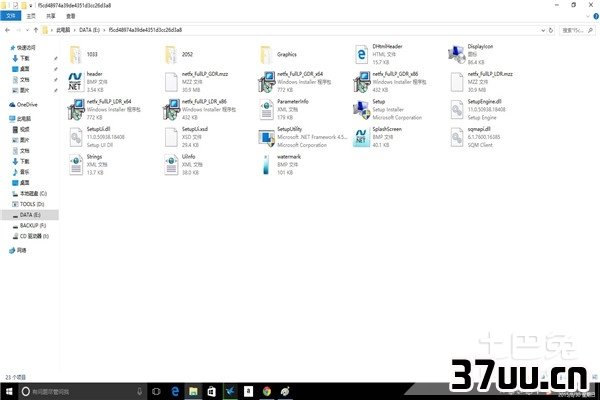Open Microsoft Edge from the taskbar
The width and height of the screenshot is (600, 400).
175,391
